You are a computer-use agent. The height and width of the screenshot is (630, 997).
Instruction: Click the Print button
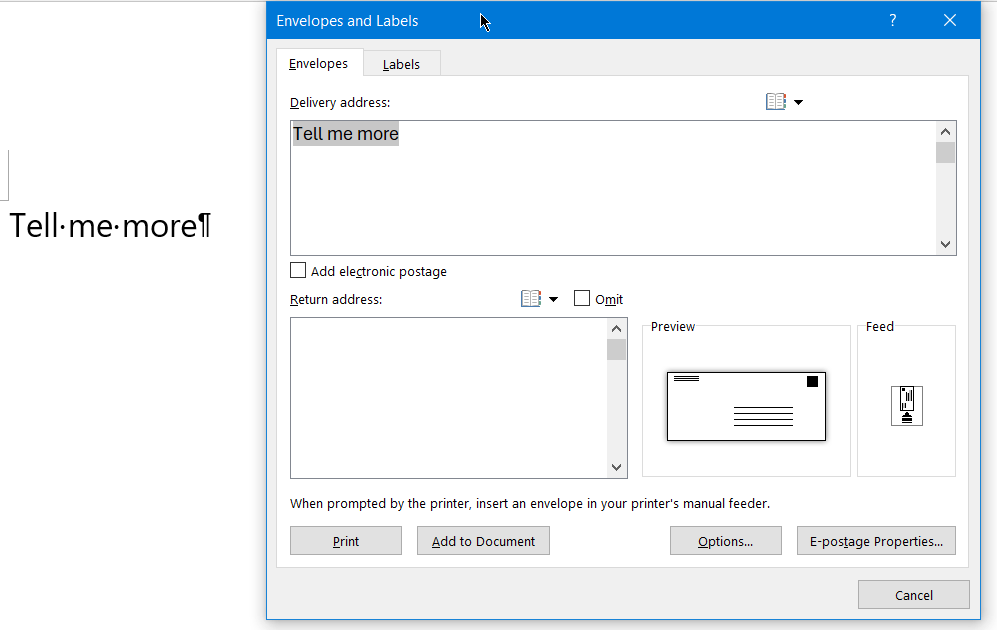tap(346, 541)
